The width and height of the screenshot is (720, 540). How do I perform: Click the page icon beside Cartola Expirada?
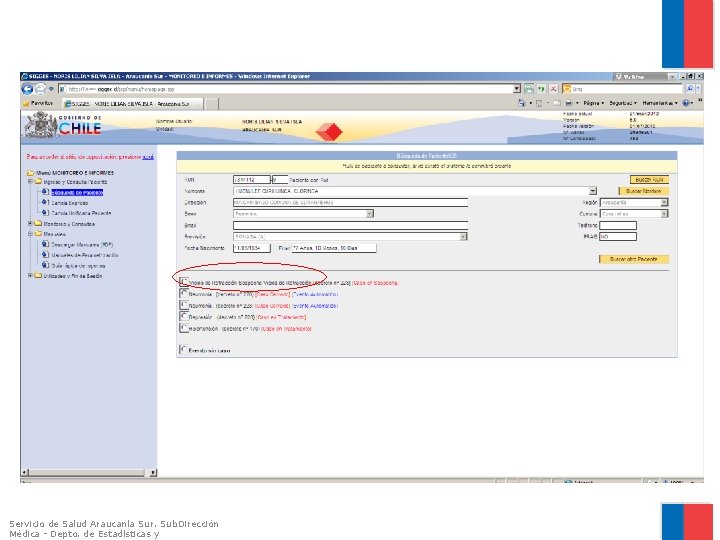click(x=45, y=202)
